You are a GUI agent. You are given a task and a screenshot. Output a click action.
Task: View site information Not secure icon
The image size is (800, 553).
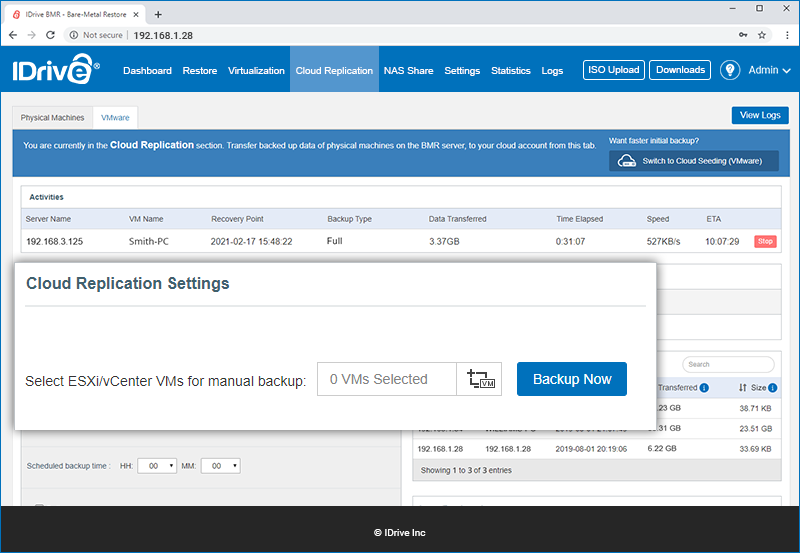[x=74, y=35]
